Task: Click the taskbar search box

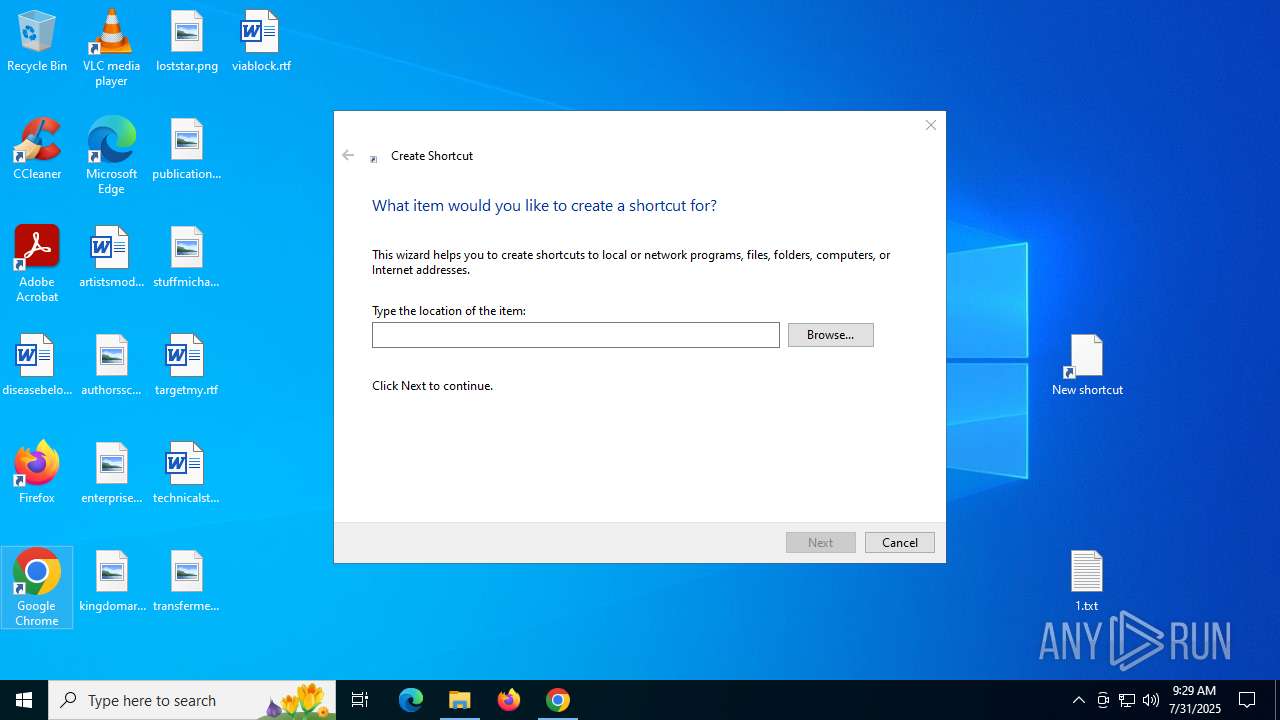Action: 192,700
